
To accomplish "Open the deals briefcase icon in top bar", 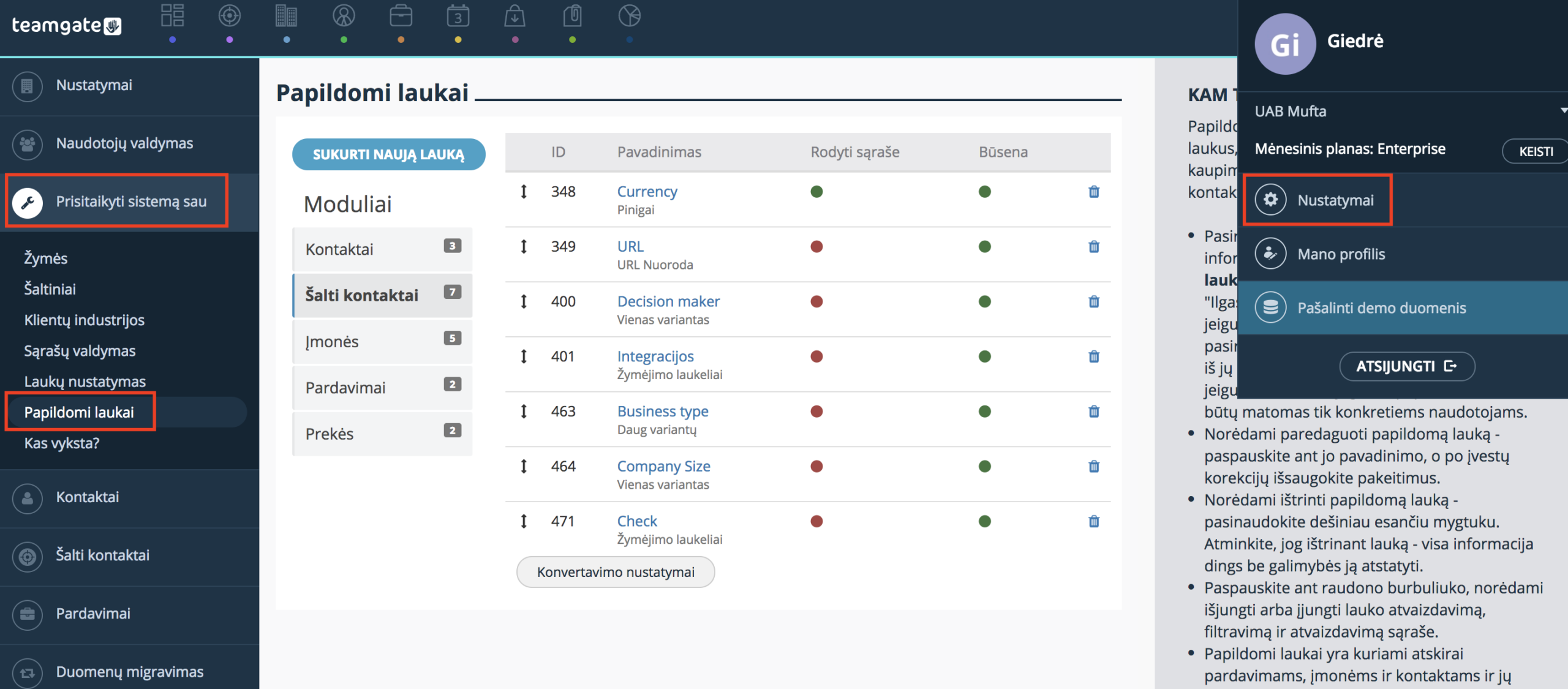I will click(401, 16).
